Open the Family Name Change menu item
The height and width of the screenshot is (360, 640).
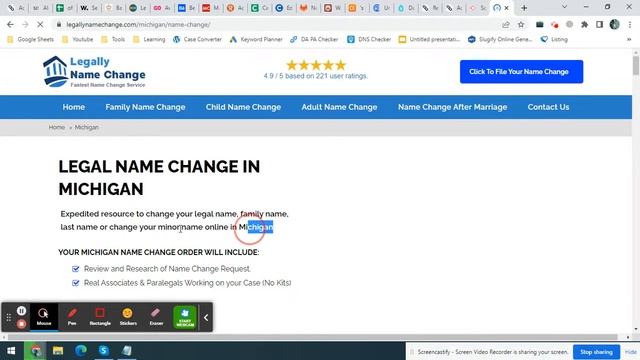pyautogui.click(x=145, y=107)
